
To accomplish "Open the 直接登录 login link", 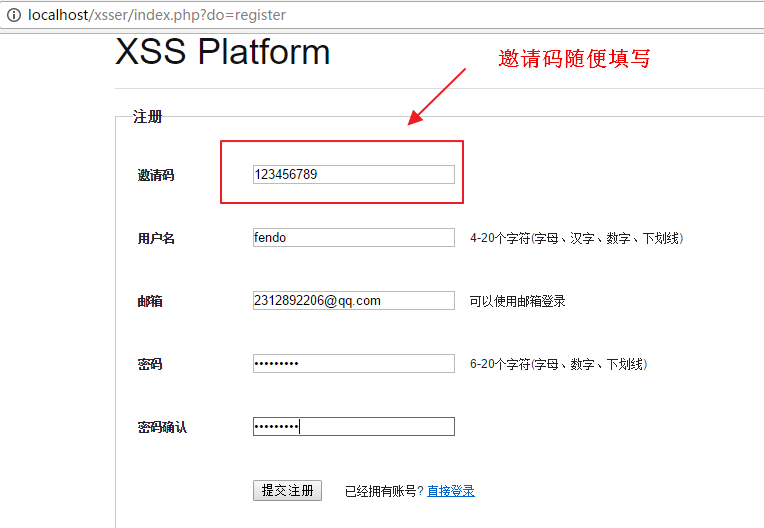I will tap(451, 491).
